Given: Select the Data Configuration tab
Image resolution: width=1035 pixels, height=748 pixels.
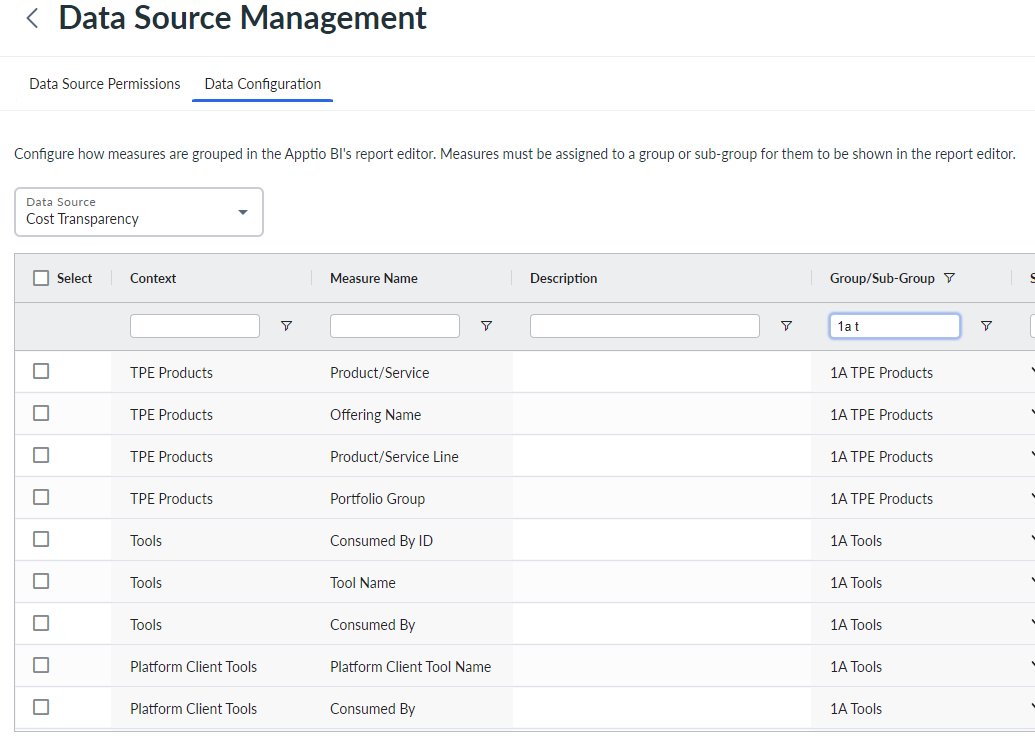Looking at the screenshot, I should coord(263,84).
